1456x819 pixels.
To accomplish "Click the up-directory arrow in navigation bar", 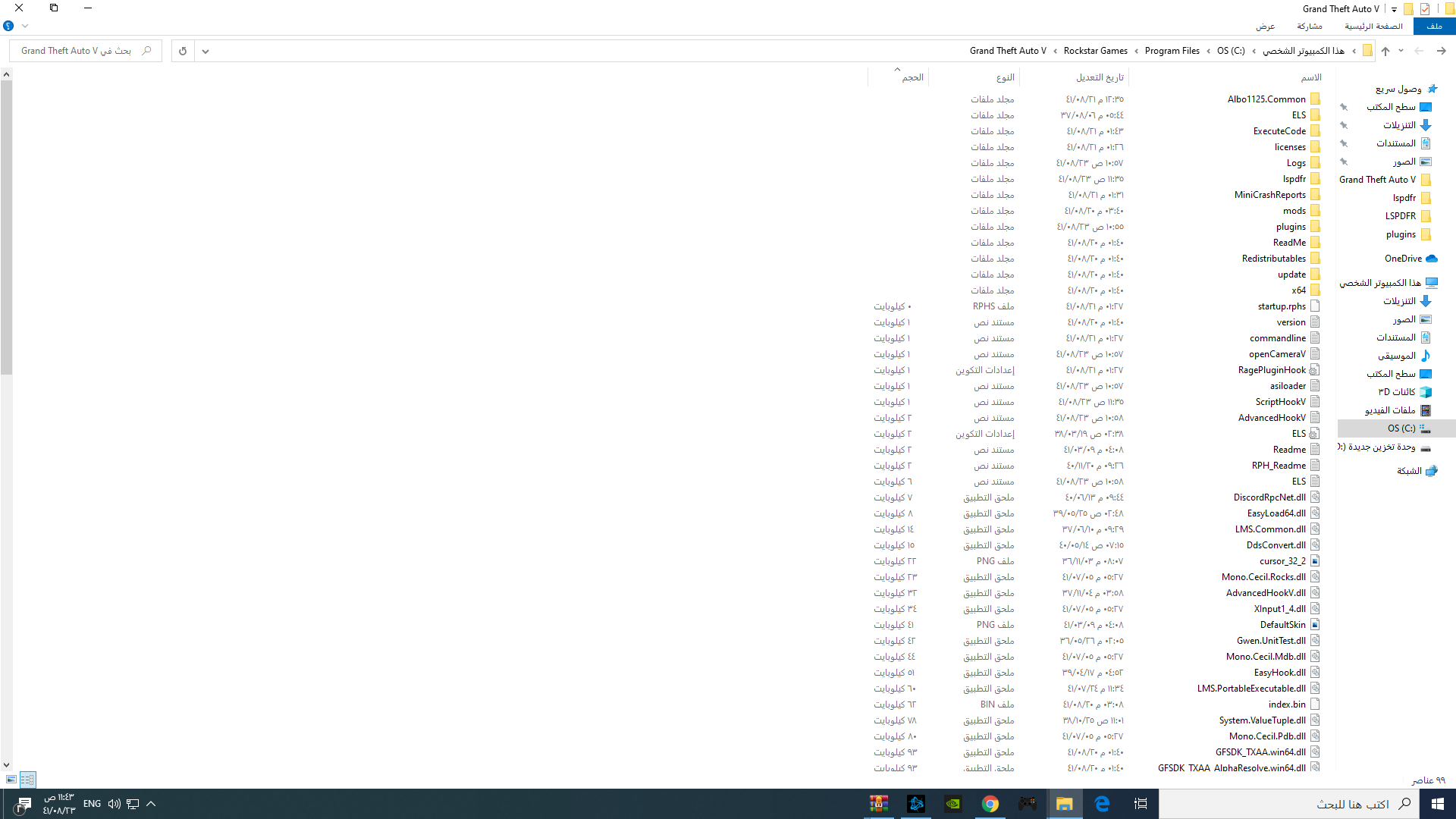I will point(1385,51).
